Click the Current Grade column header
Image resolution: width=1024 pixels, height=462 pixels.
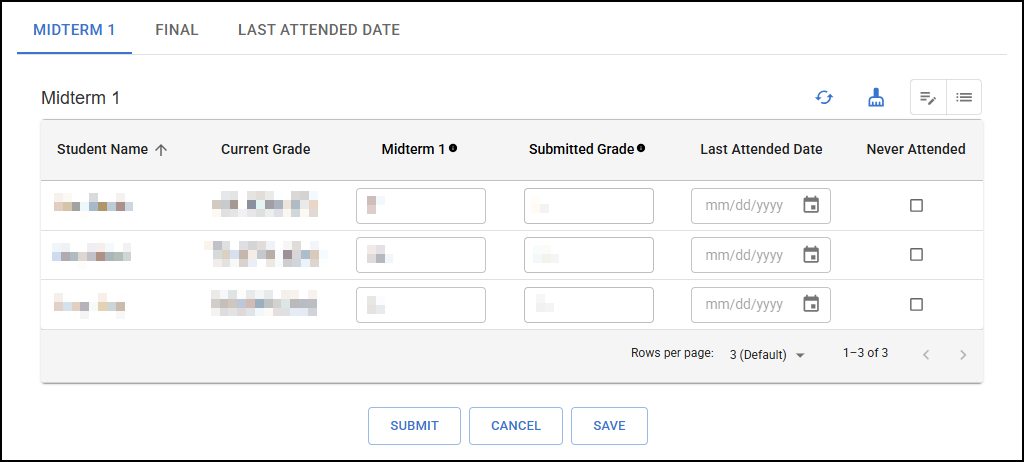(x=266, y=149)
